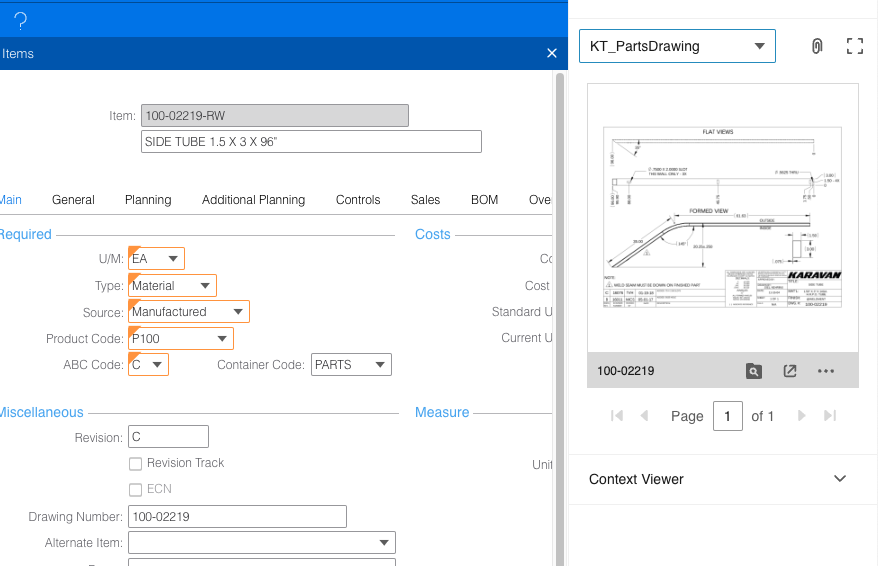Go to next page of document
The height and width of the screenshot is (566, 878).
[801, 415]
